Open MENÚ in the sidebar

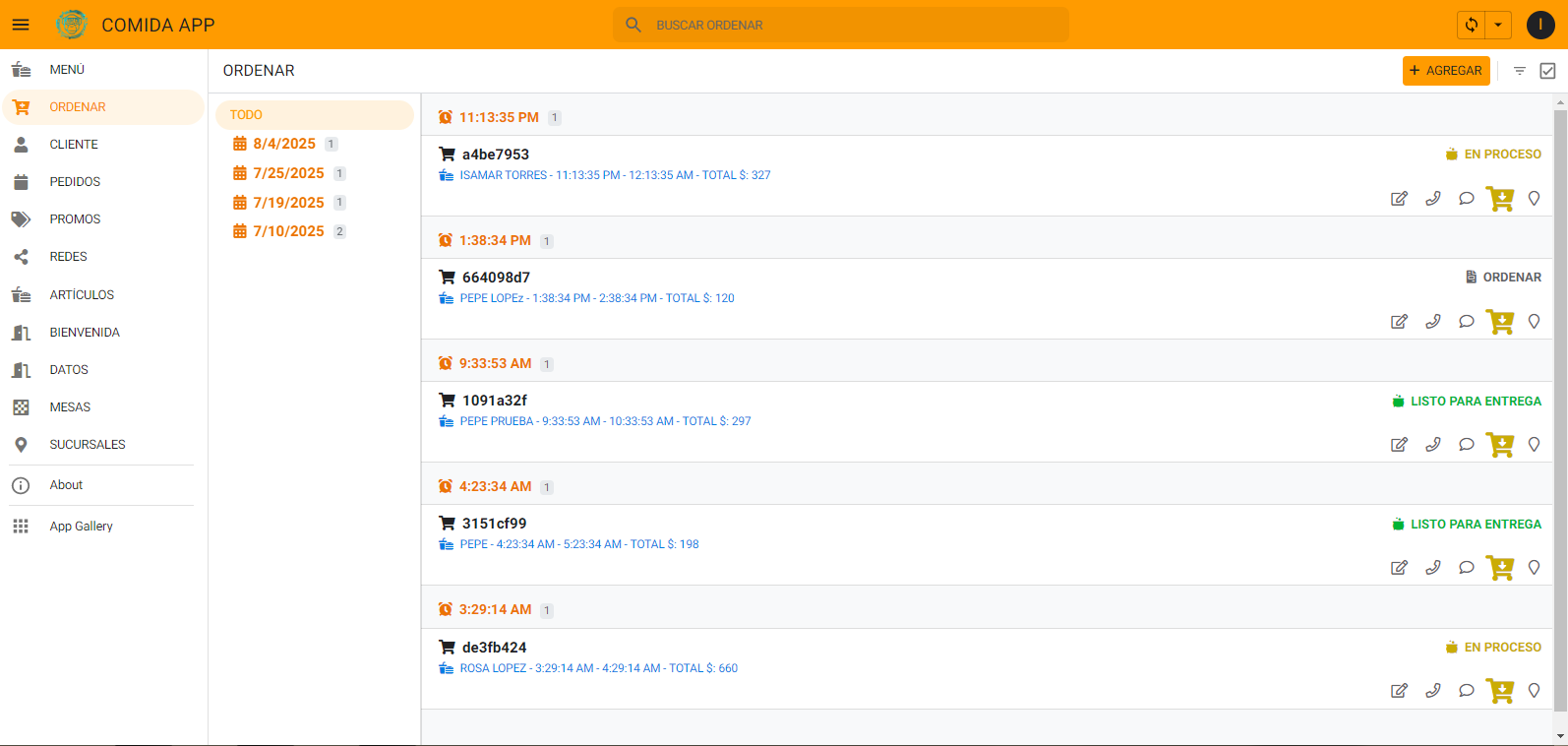click(103, 70)
